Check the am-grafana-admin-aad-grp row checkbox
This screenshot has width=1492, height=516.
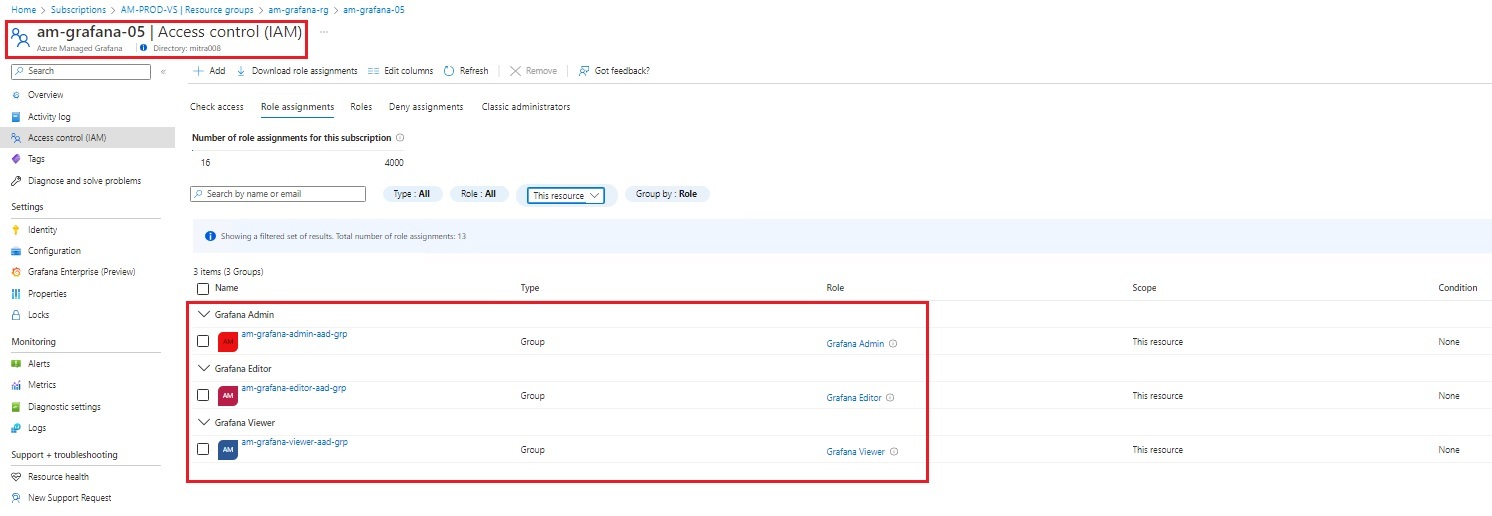pos(203,341)
